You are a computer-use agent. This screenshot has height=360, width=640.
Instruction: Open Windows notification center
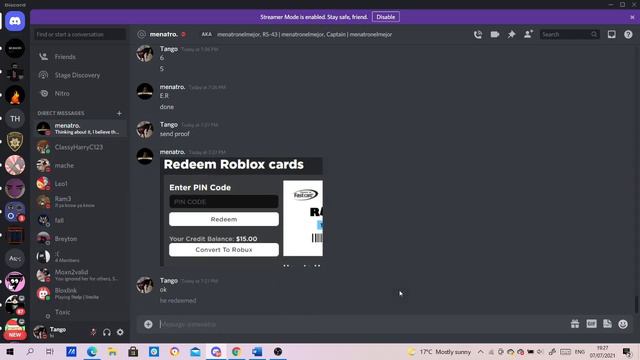pyautogui.click(x=627, y=352)
